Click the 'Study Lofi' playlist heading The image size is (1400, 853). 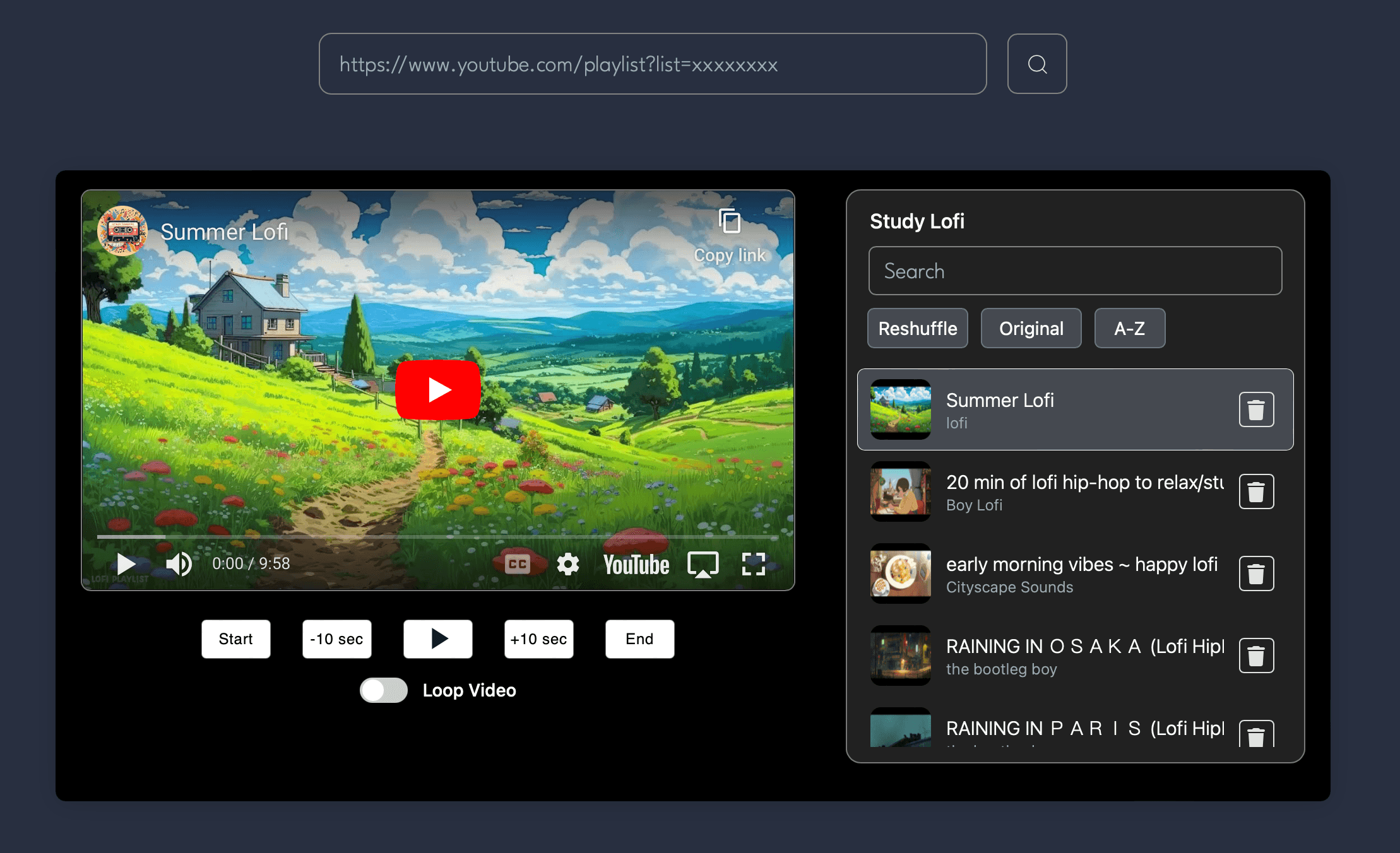[917, 221]
